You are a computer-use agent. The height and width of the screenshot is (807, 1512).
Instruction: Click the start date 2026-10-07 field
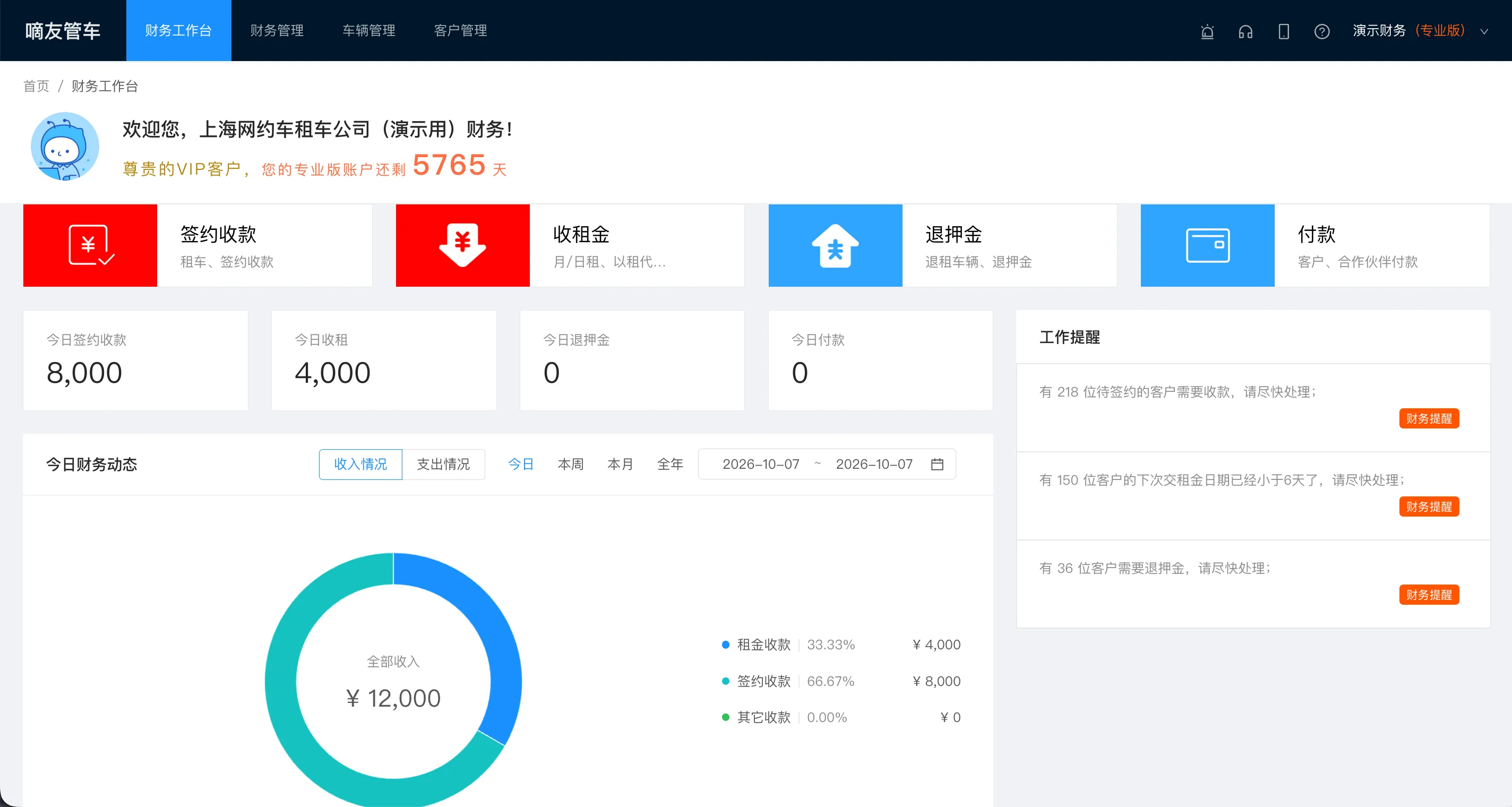(x=761, y=464)
